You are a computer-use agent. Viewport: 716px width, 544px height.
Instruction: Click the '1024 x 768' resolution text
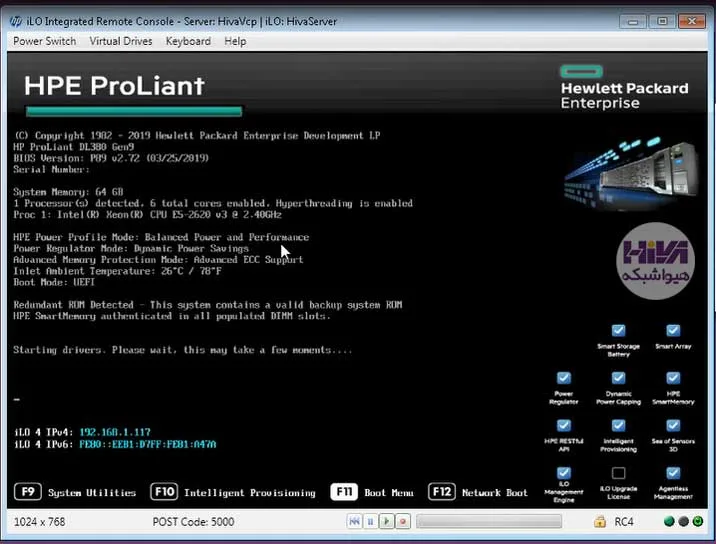40,522
